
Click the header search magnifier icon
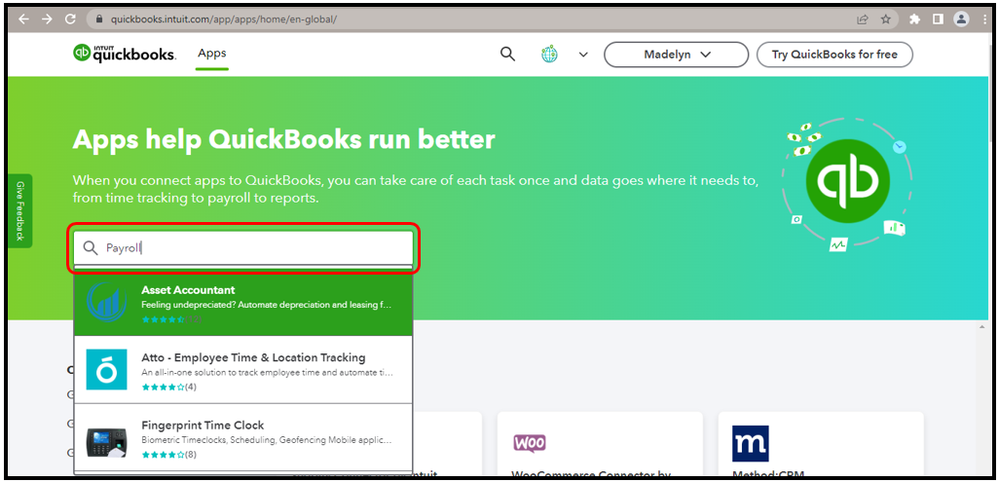pos(507,54)
